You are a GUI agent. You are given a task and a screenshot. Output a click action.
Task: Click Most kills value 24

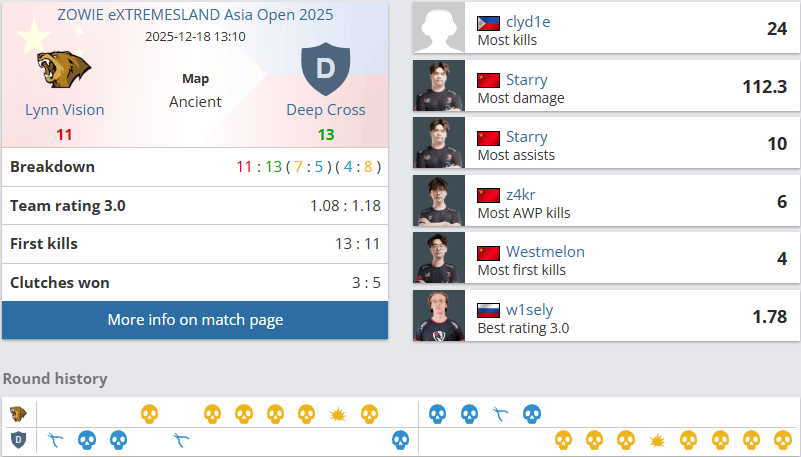777,29
